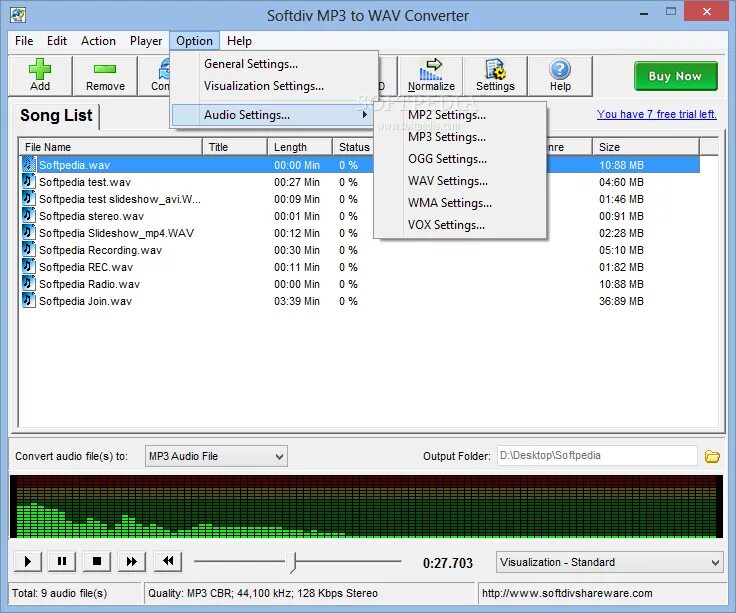
Task: Click the Add files toolbar icon
Action: [40, 76]
